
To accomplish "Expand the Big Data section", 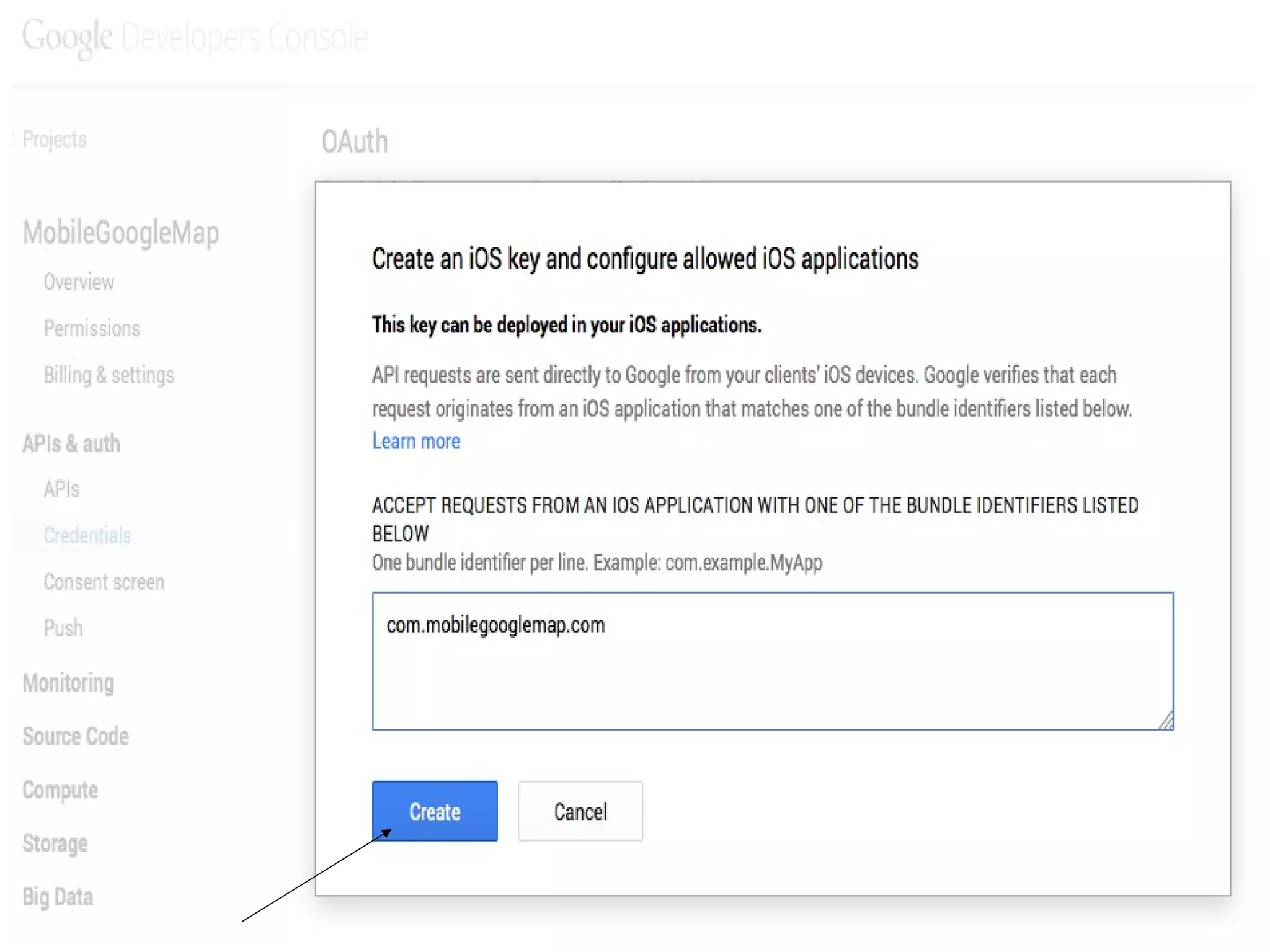I will (x=58, y=897).
